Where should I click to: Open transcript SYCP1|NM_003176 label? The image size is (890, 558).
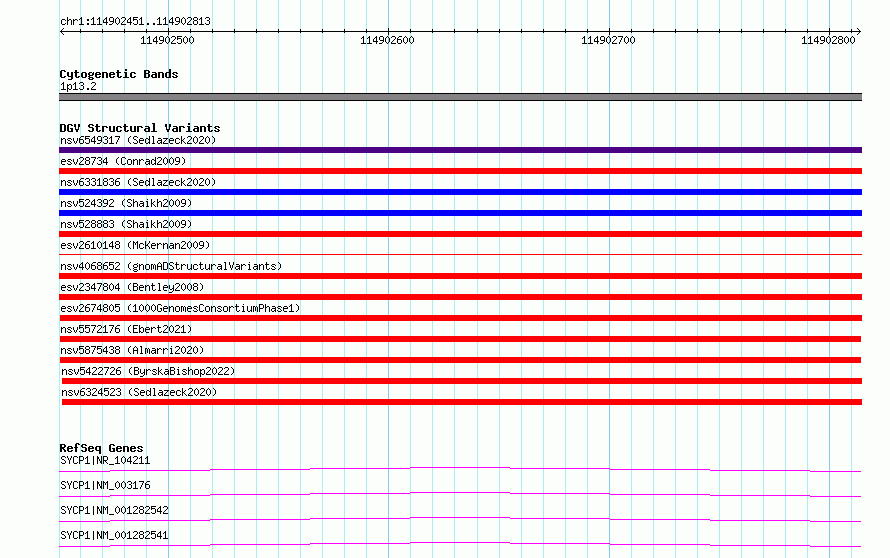[x=105, y=485]
